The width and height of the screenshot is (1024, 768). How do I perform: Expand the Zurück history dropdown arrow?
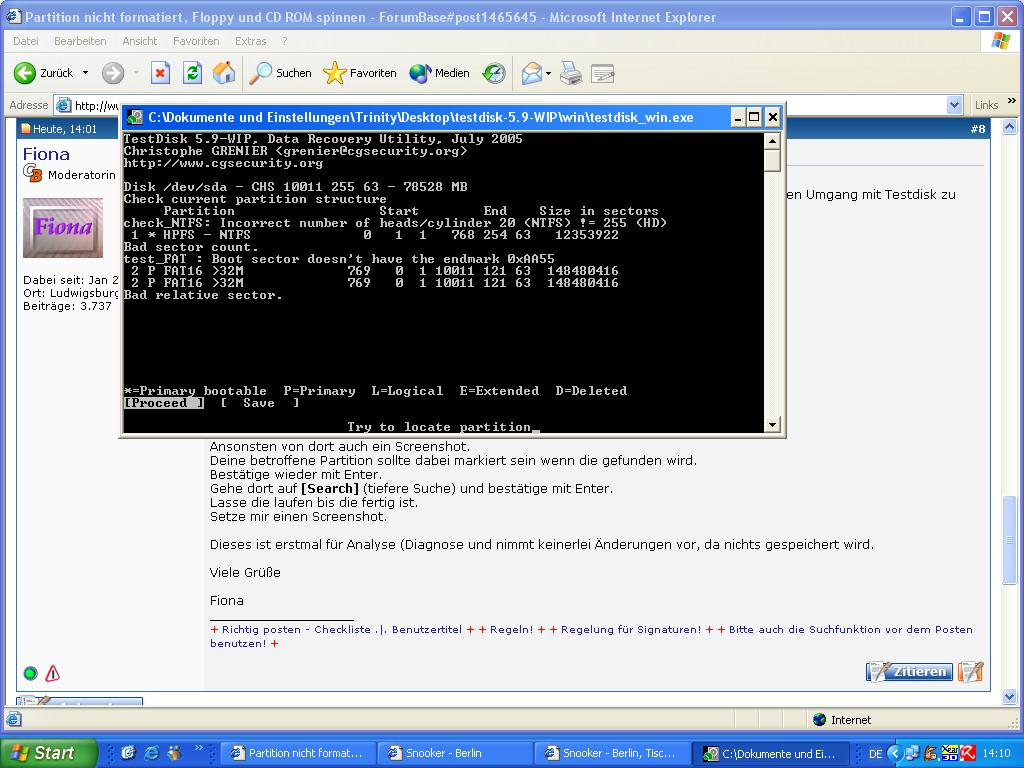pyautogui.click(x=85, y=73)
